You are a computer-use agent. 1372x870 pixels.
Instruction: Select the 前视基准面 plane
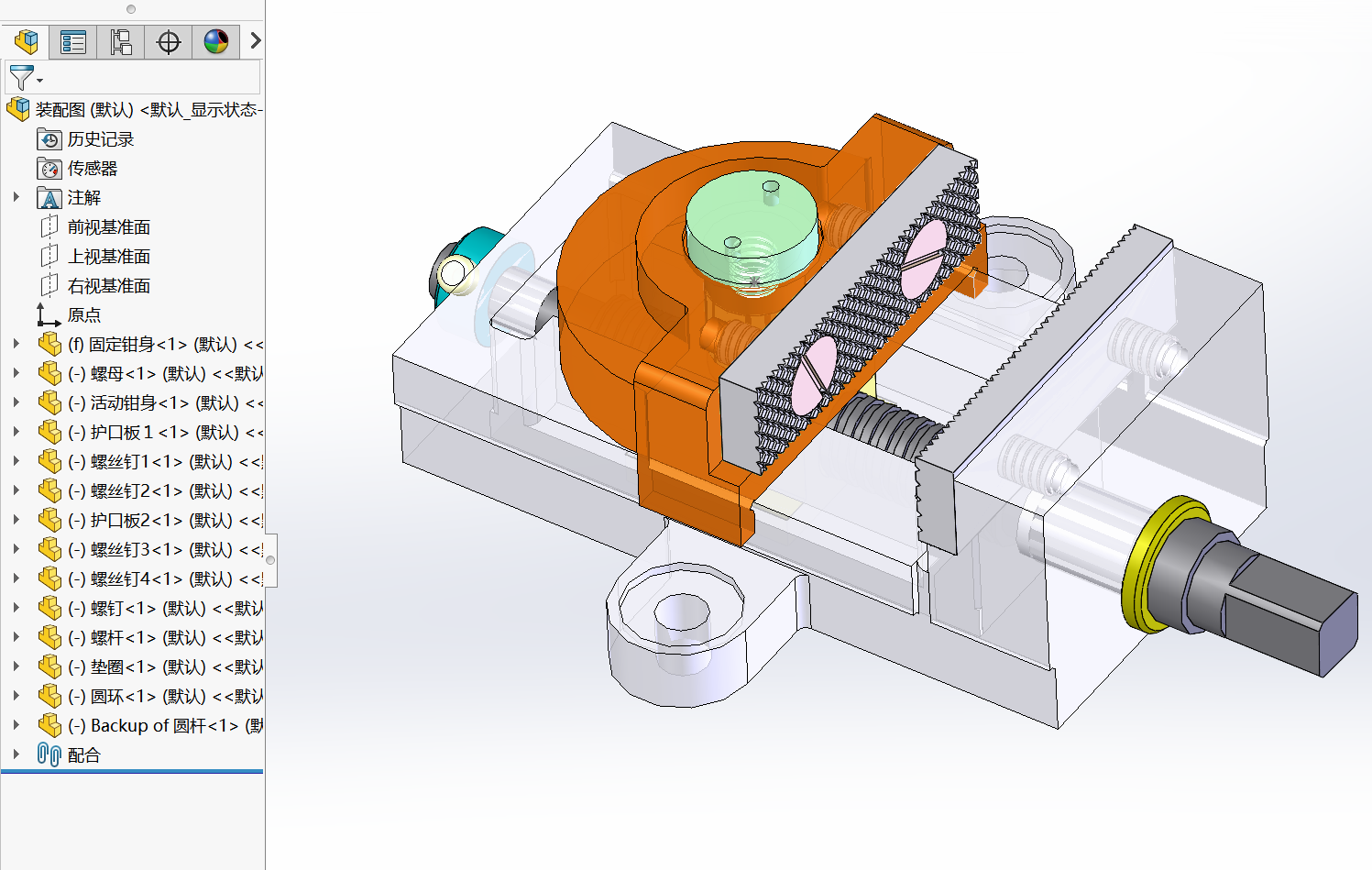click(x=108, y=227)
